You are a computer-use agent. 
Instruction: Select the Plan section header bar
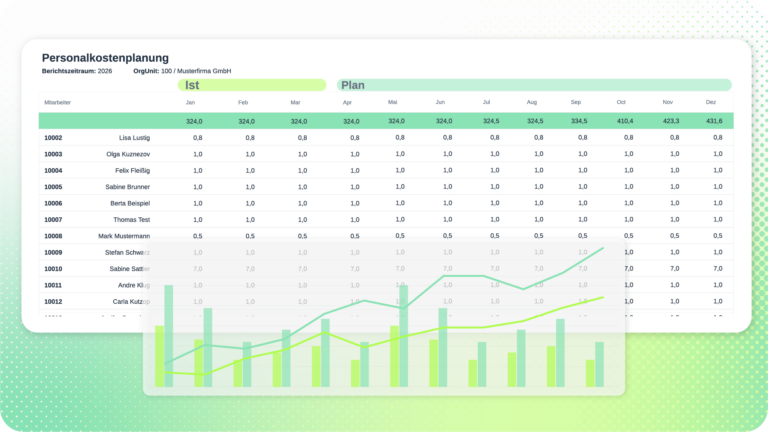coord(533,85)
